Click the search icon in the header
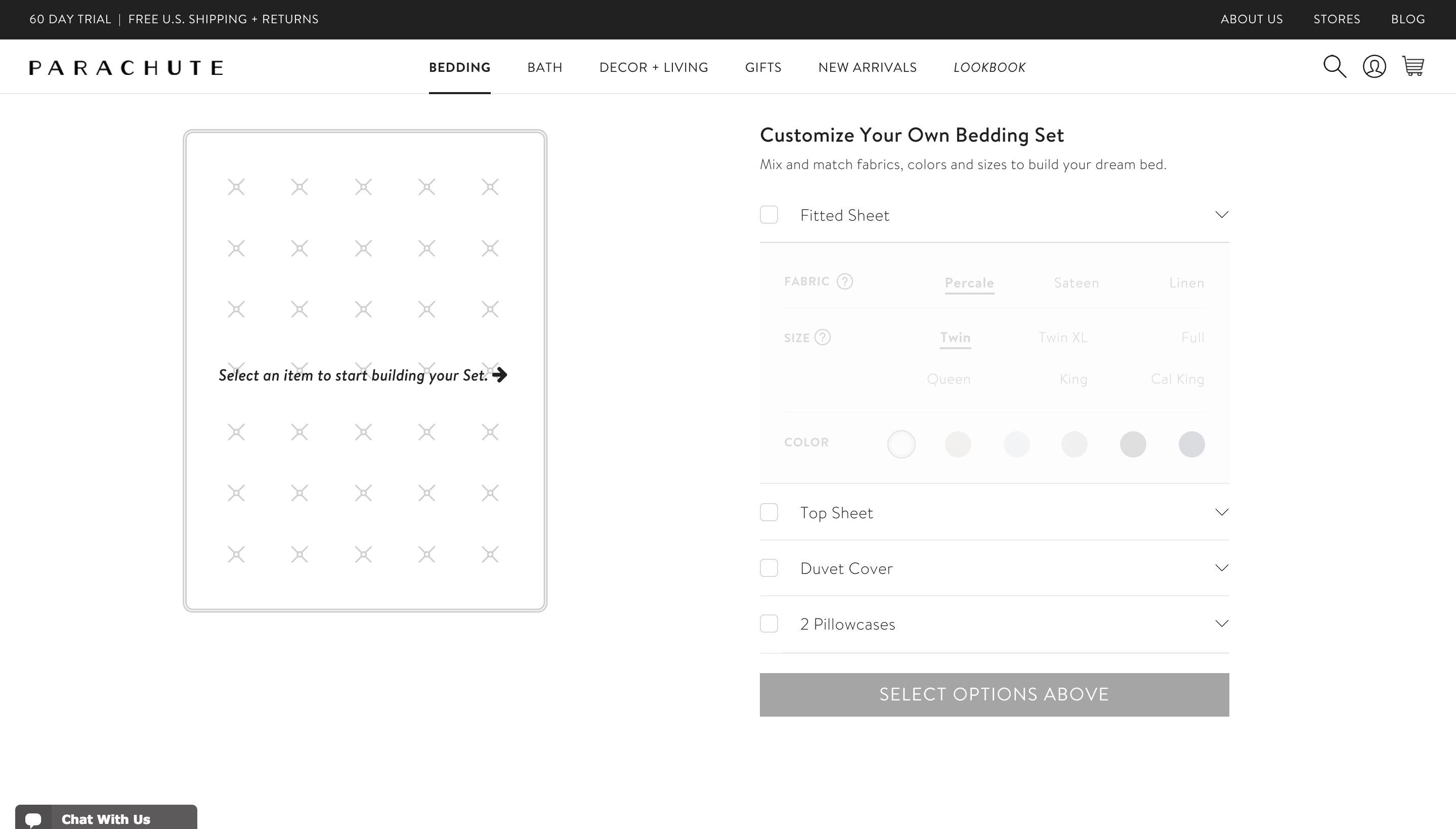Viewport: 1456px width, 829px height. click(x=1335, y=66)
